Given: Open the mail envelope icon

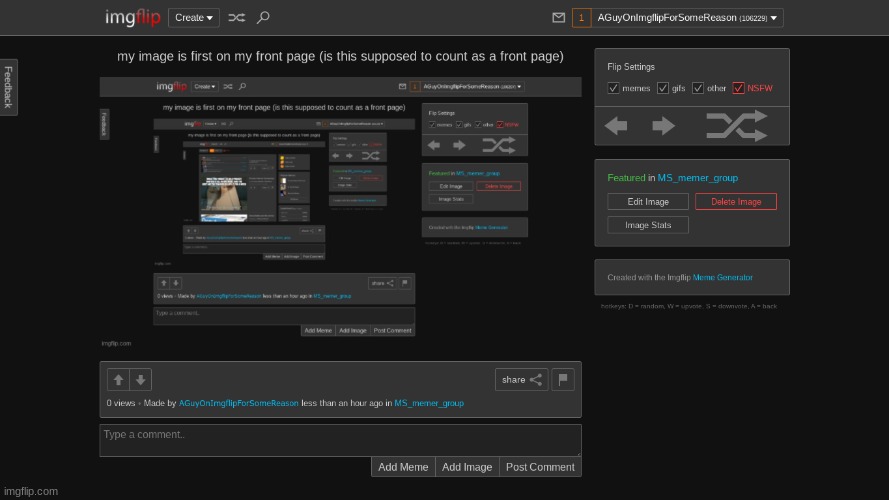Looking at the screenshot, I should click(x=558, y=18).
